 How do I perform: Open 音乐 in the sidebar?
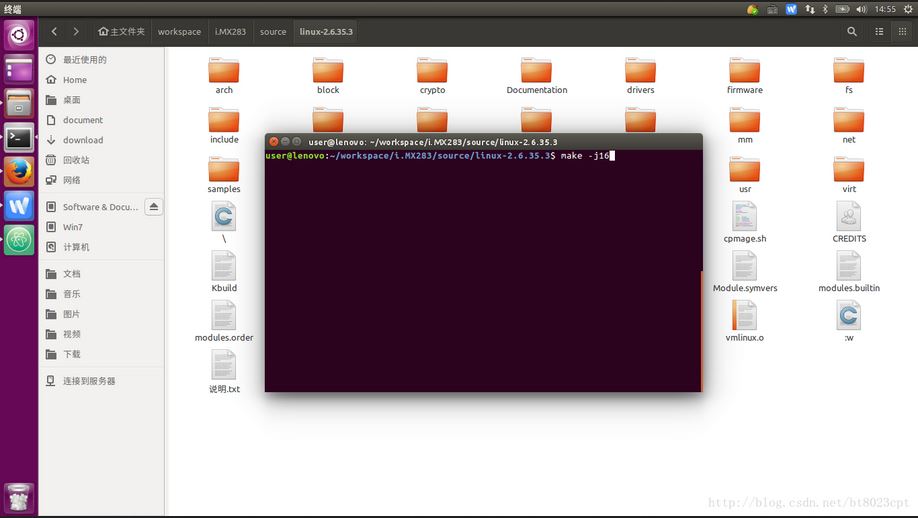[101, 294]
